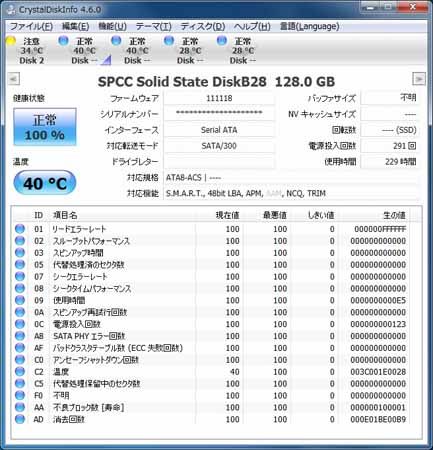The height and width of the screenshot is (450, 433).
Task: Click status icon for AF バッドクラスタテーブル数
Action: [20, 348]
